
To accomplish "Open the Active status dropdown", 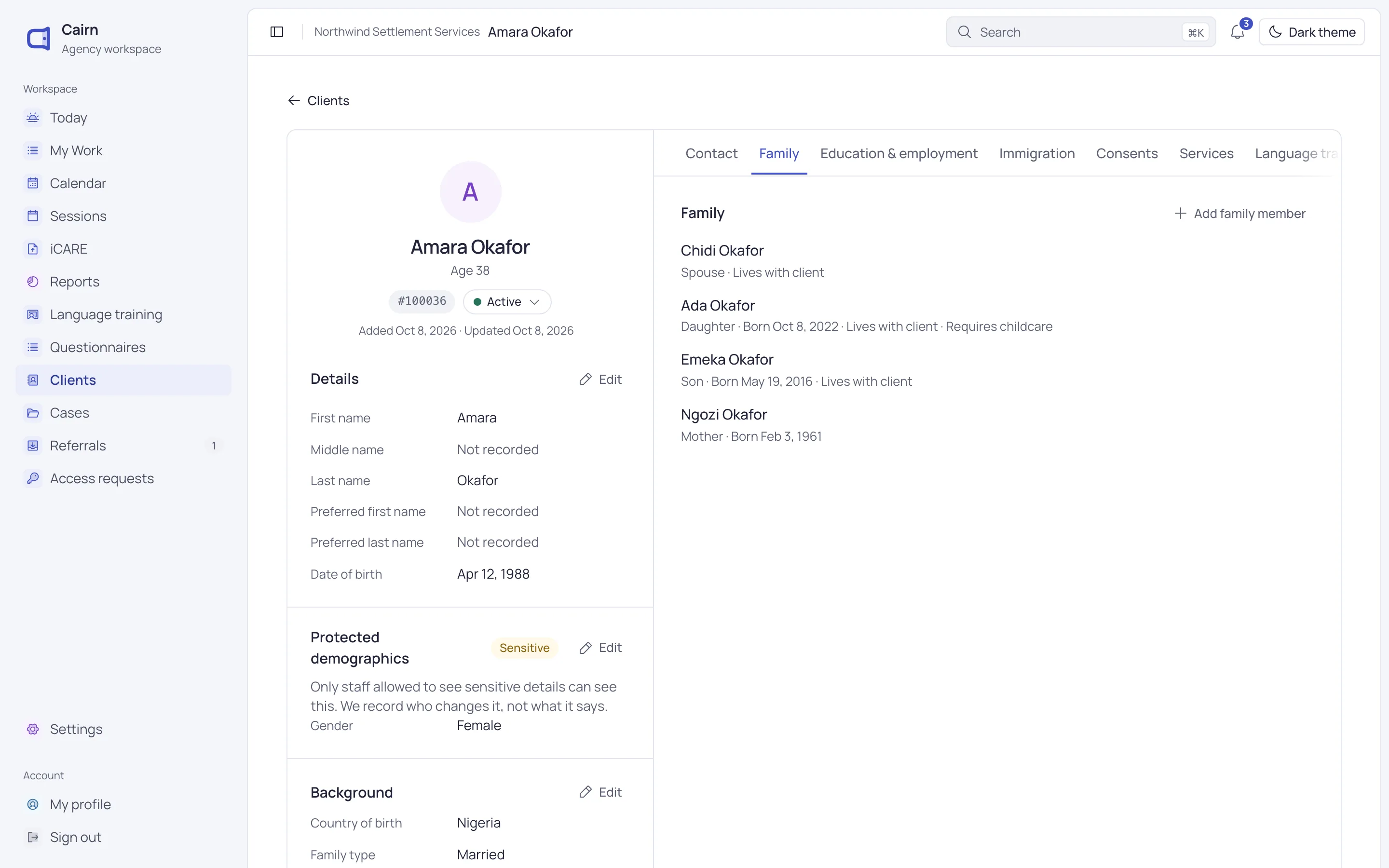I will pyautogui.click(x=507, y=302).
